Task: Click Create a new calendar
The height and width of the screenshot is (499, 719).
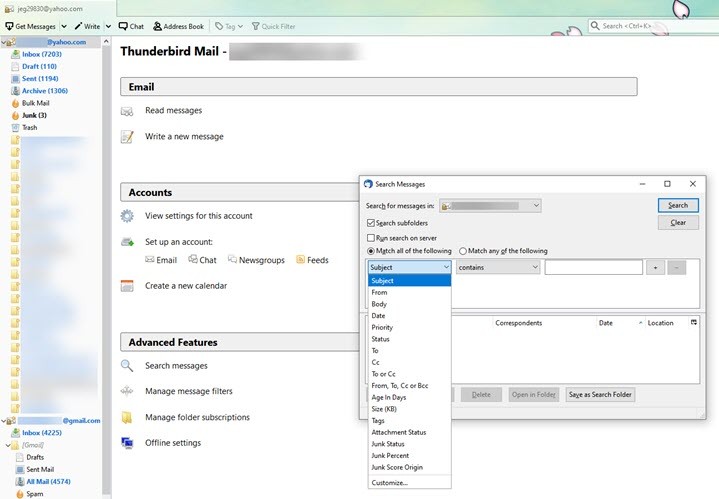Action: [x=186, y=286]
